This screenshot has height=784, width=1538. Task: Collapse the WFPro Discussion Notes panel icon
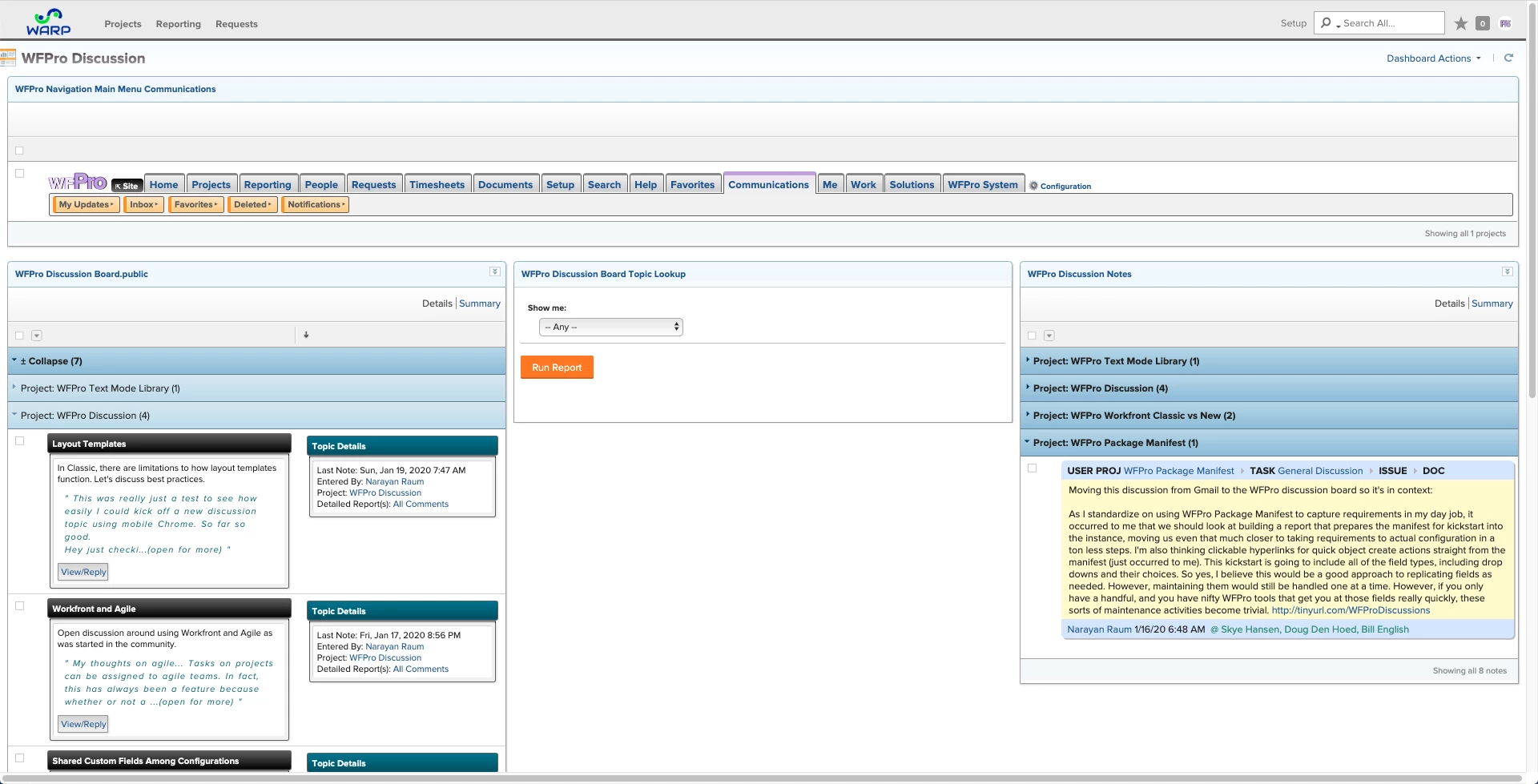(x=1508, y=272)
